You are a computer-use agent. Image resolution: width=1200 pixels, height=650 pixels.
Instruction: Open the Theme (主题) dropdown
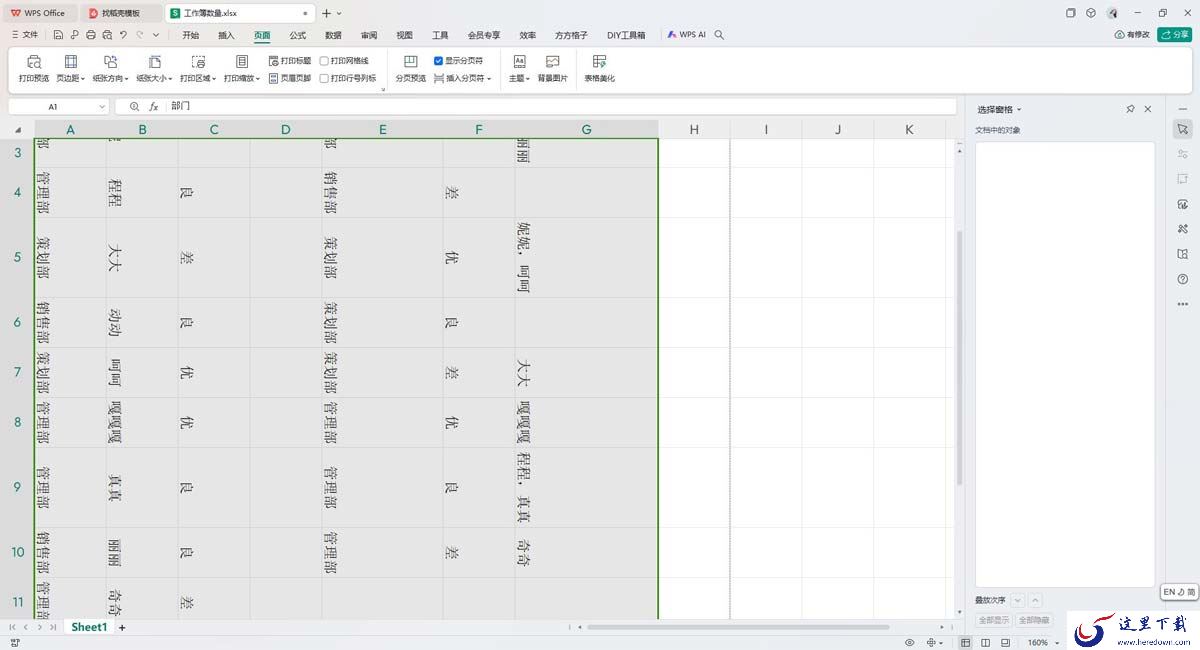(520, 68)
